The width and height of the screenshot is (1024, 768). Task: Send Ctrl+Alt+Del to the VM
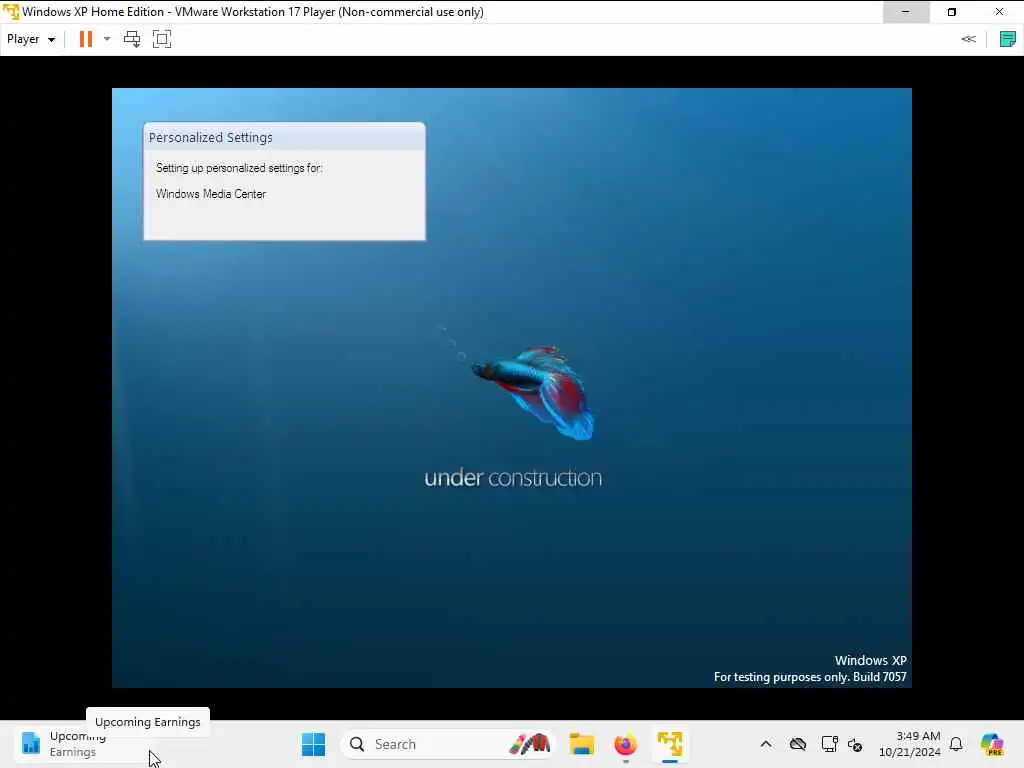132,39
